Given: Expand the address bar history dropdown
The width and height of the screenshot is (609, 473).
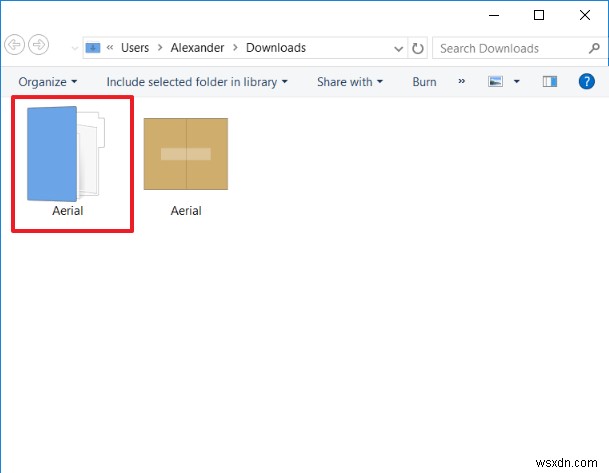Looking at the screenshot, I should [x=398, y=48].
